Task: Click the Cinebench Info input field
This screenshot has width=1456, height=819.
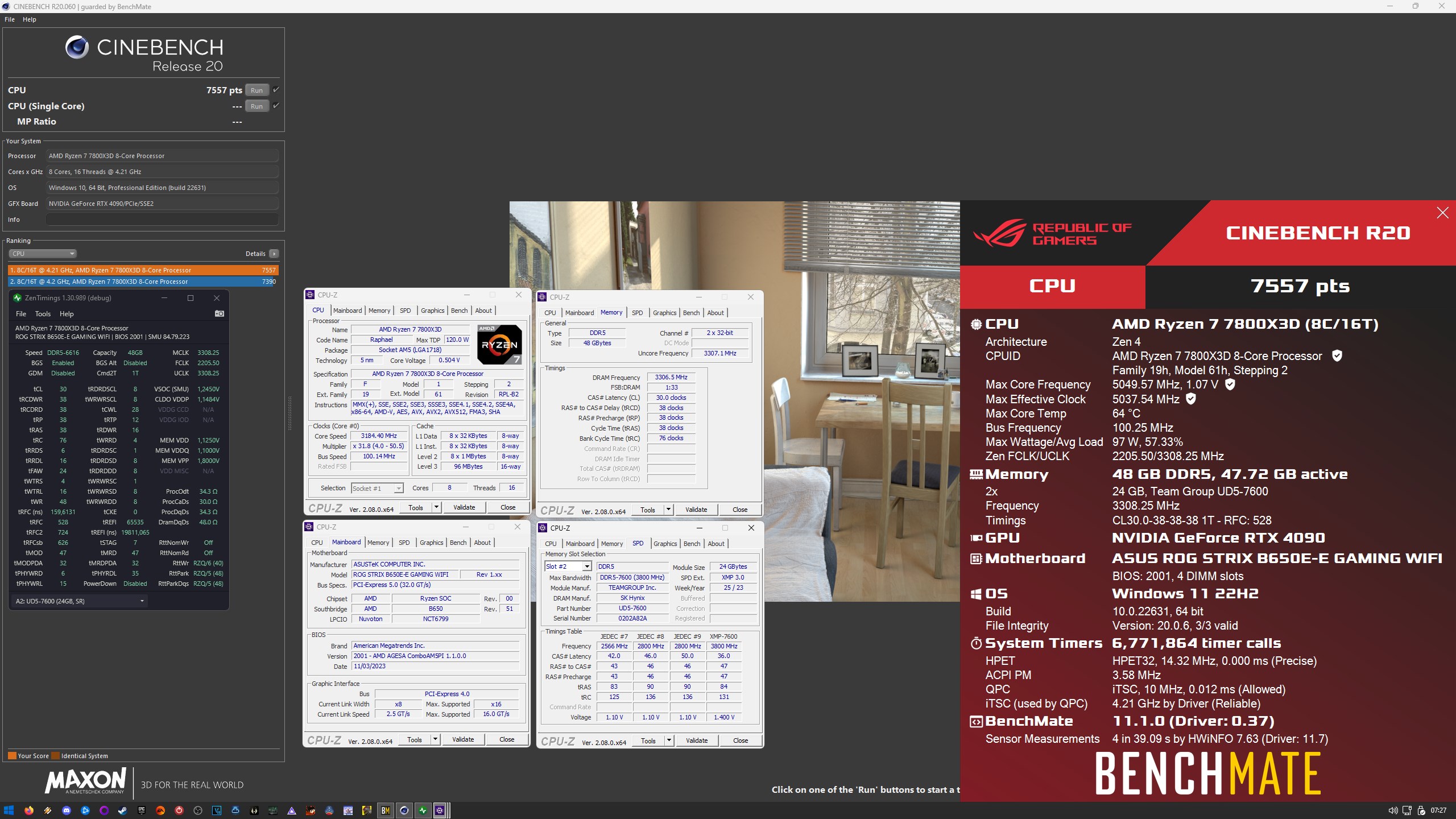Action: point(162,220)
